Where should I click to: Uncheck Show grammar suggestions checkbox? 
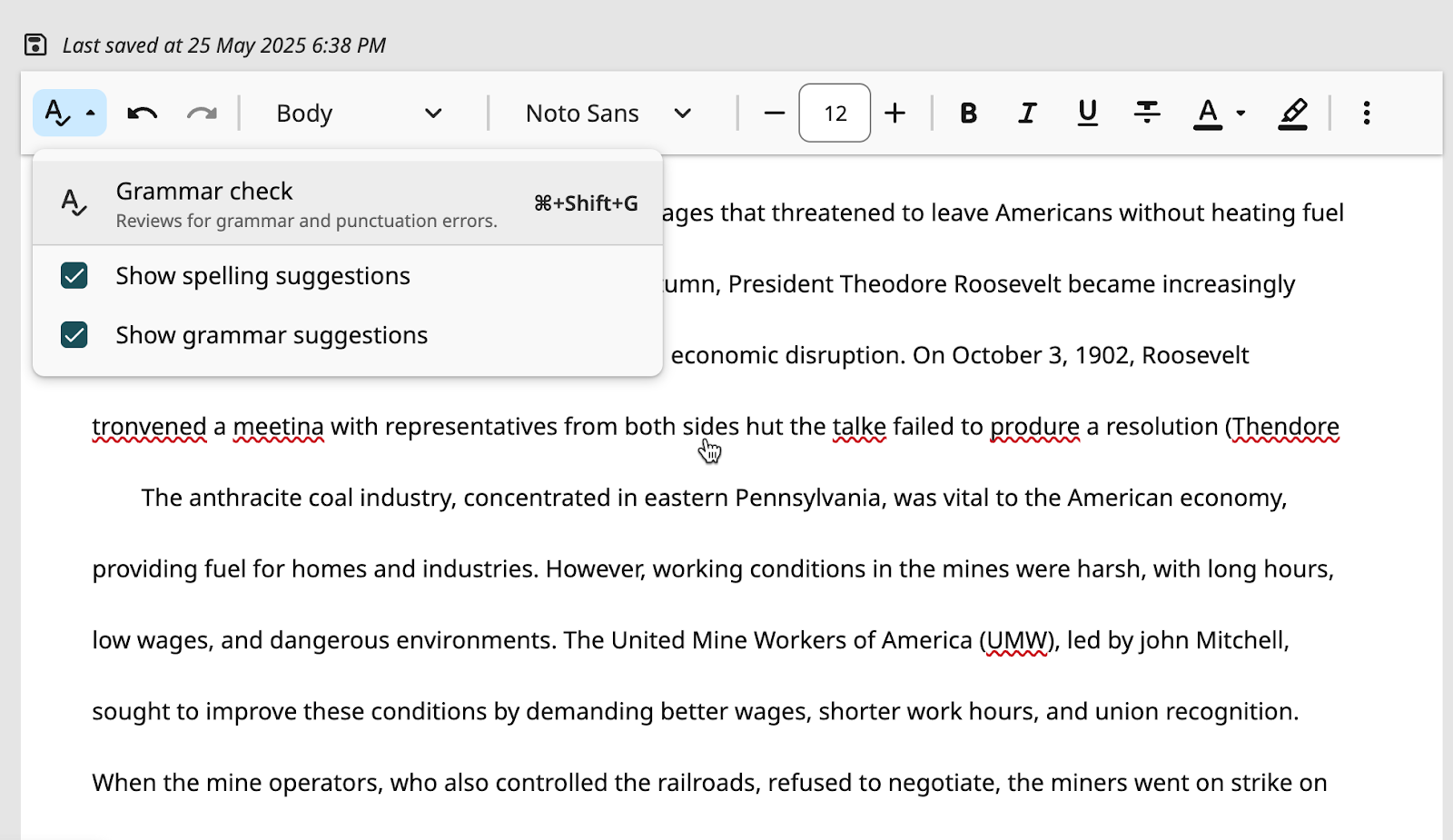pyautogui.click(x=74, y=336)
